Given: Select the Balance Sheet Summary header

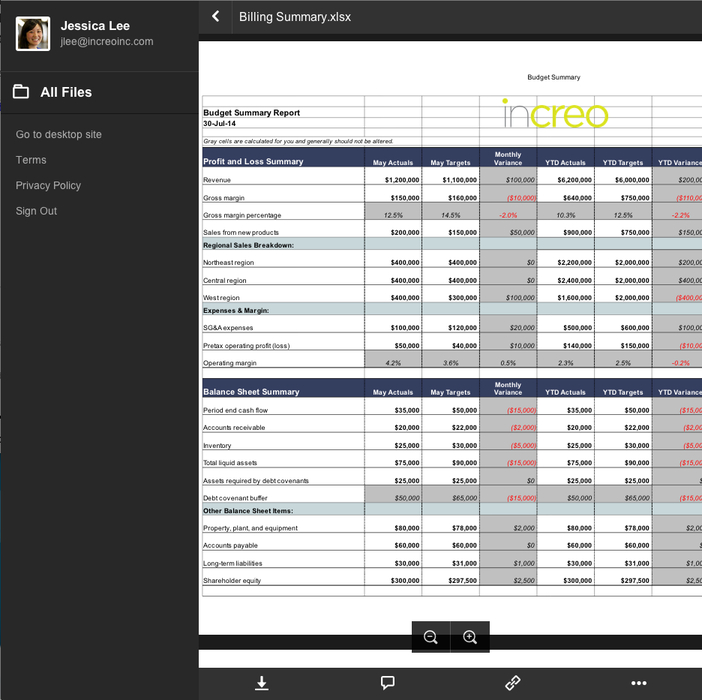Looking at the screenshot, I should 251,392.
